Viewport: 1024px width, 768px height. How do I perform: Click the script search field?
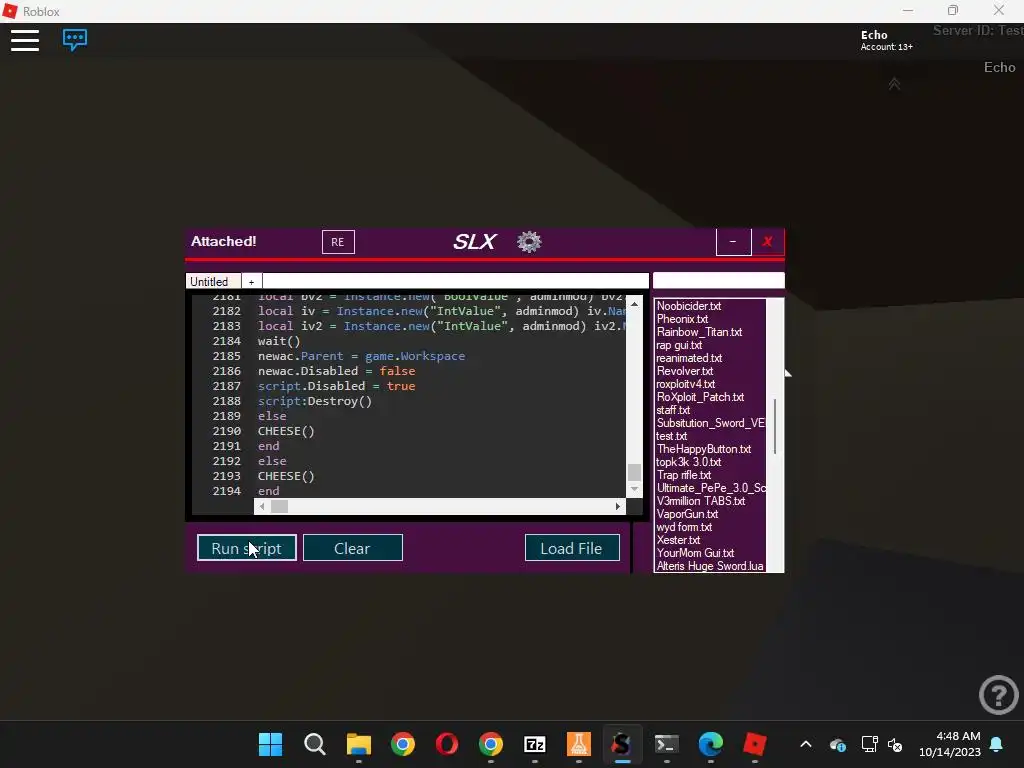pyautogui.click(x=718, y=281)
